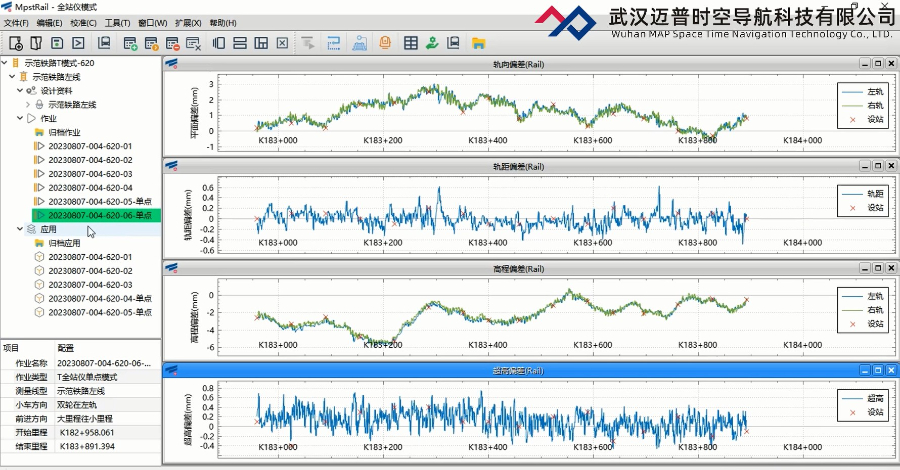The image size is (900, 470).
Task: Open the 文件(F) menu
Action: 16,22
